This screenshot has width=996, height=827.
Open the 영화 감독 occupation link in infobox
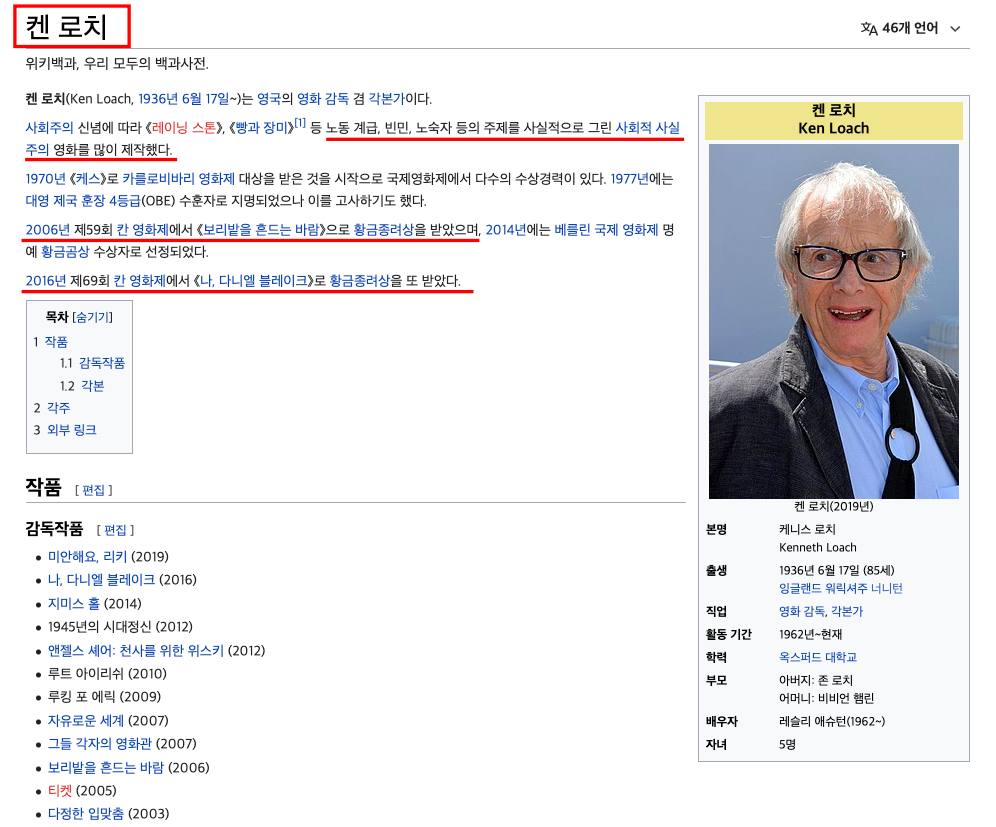tap(801, 611)
